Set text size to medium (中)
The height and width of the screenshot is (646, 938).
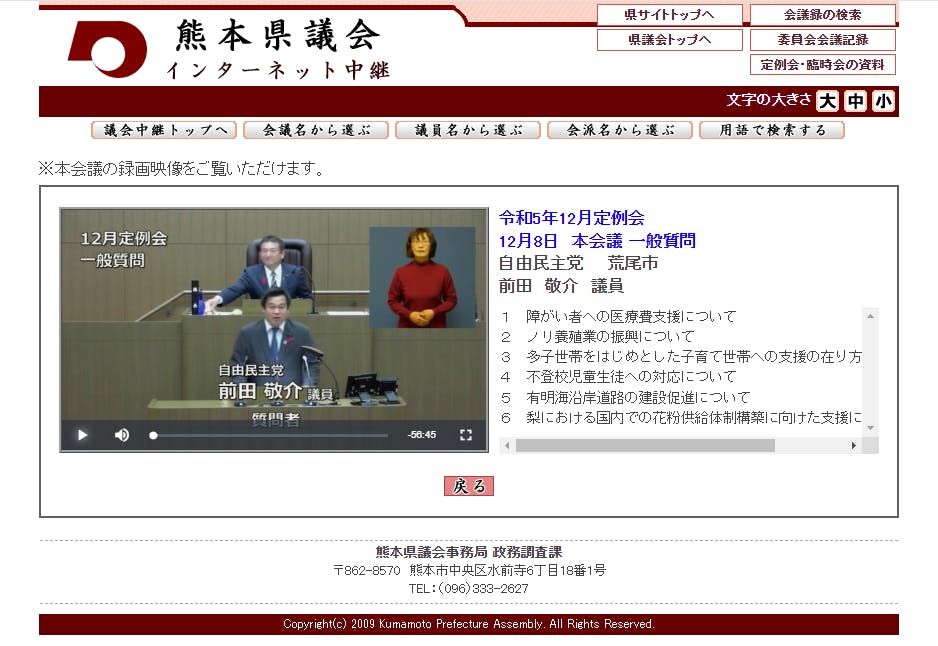coord(855,101)
